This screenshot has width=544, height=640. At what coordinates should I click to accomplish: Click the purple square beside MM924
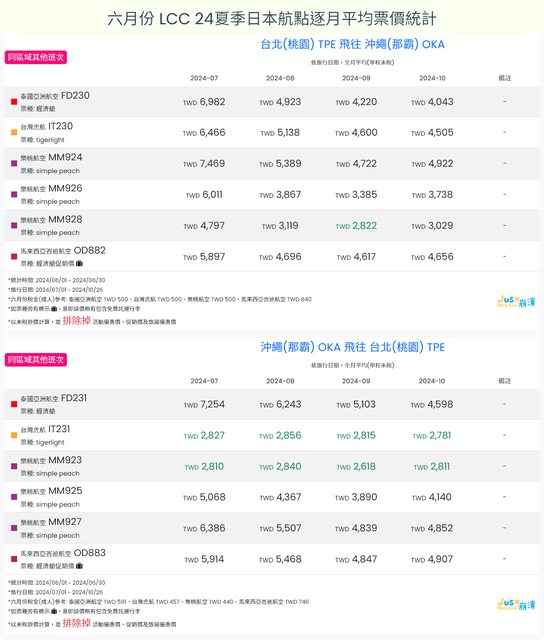pos(14,163)
